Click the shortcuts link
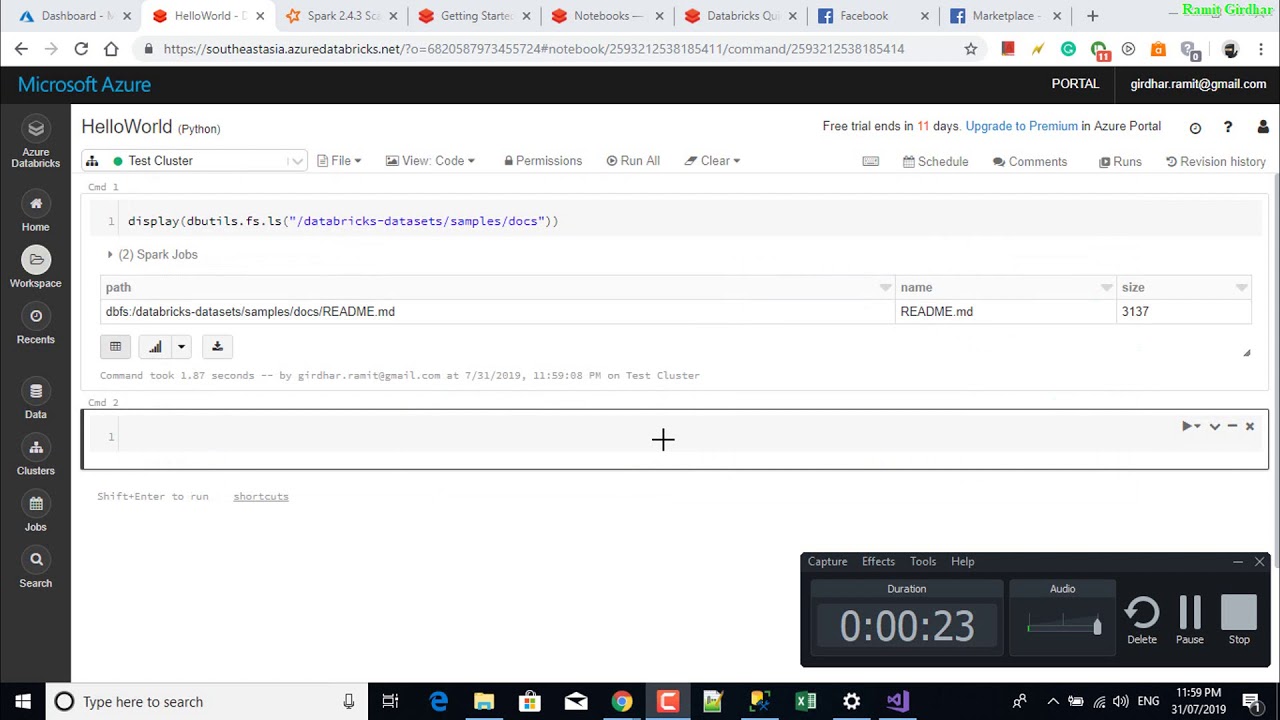Viewport: 1280px width, 720px height. tap(261, 496)
